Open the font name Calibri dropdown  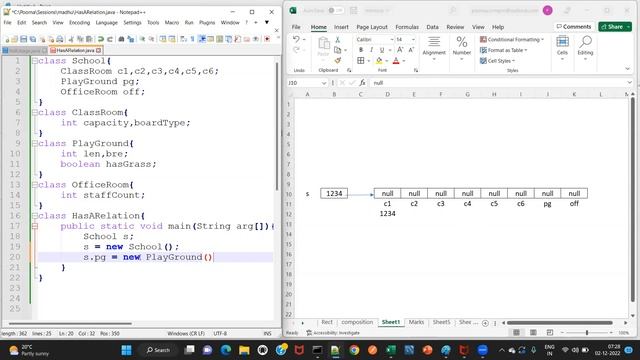[x=391, y=40]
